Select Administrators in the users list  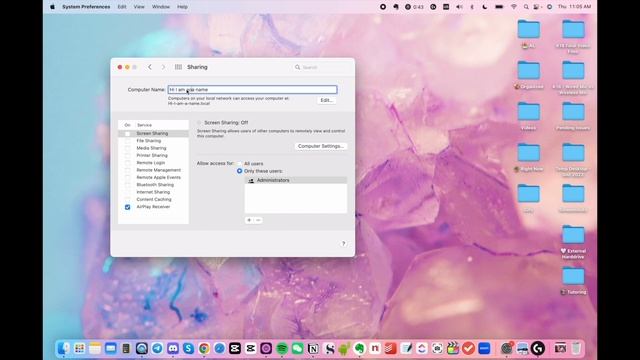coord(296,180)
